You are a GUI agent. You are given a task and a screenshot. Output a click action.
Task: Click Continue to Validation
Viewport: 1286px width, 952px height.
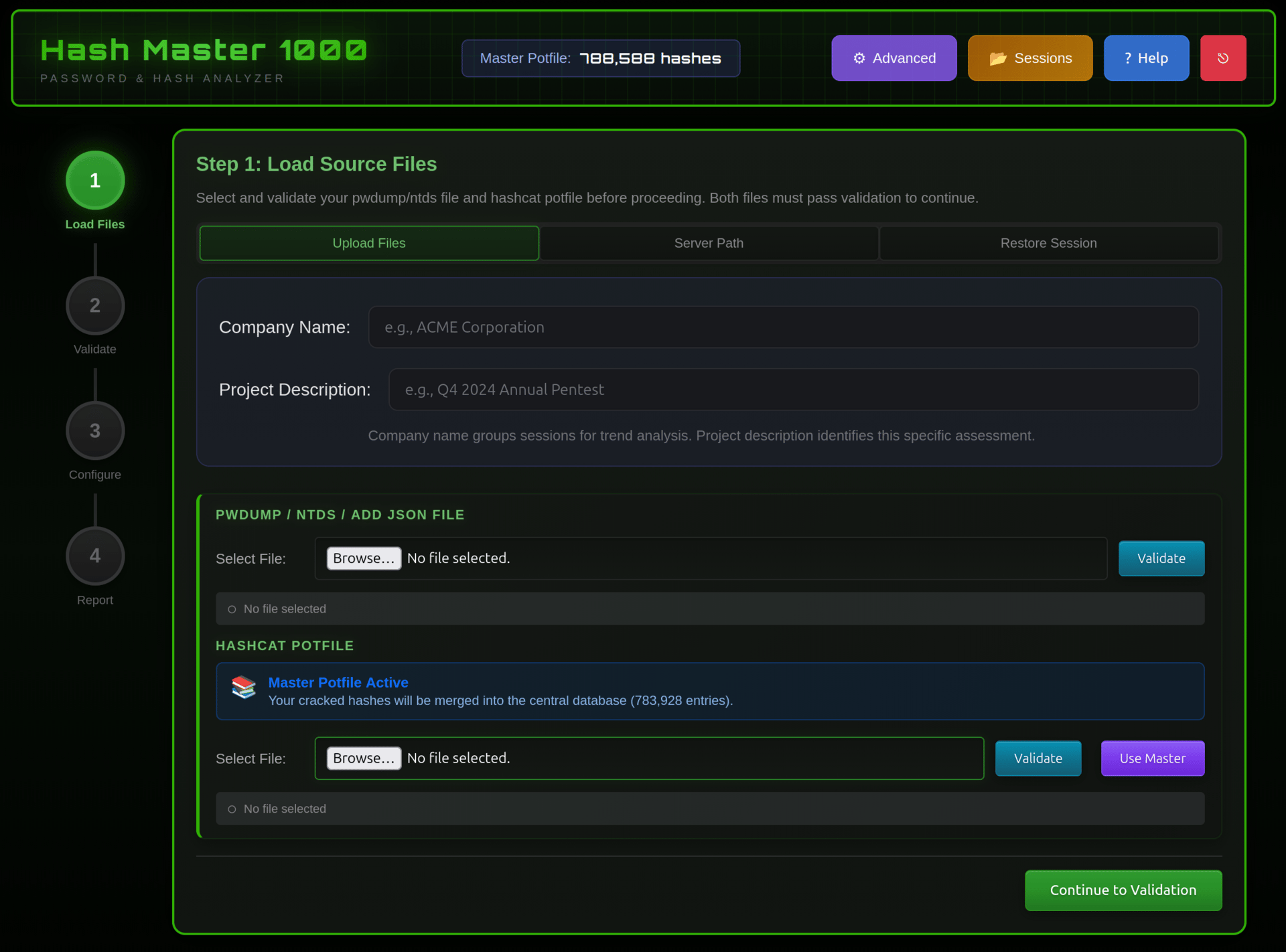[1123, 890]
